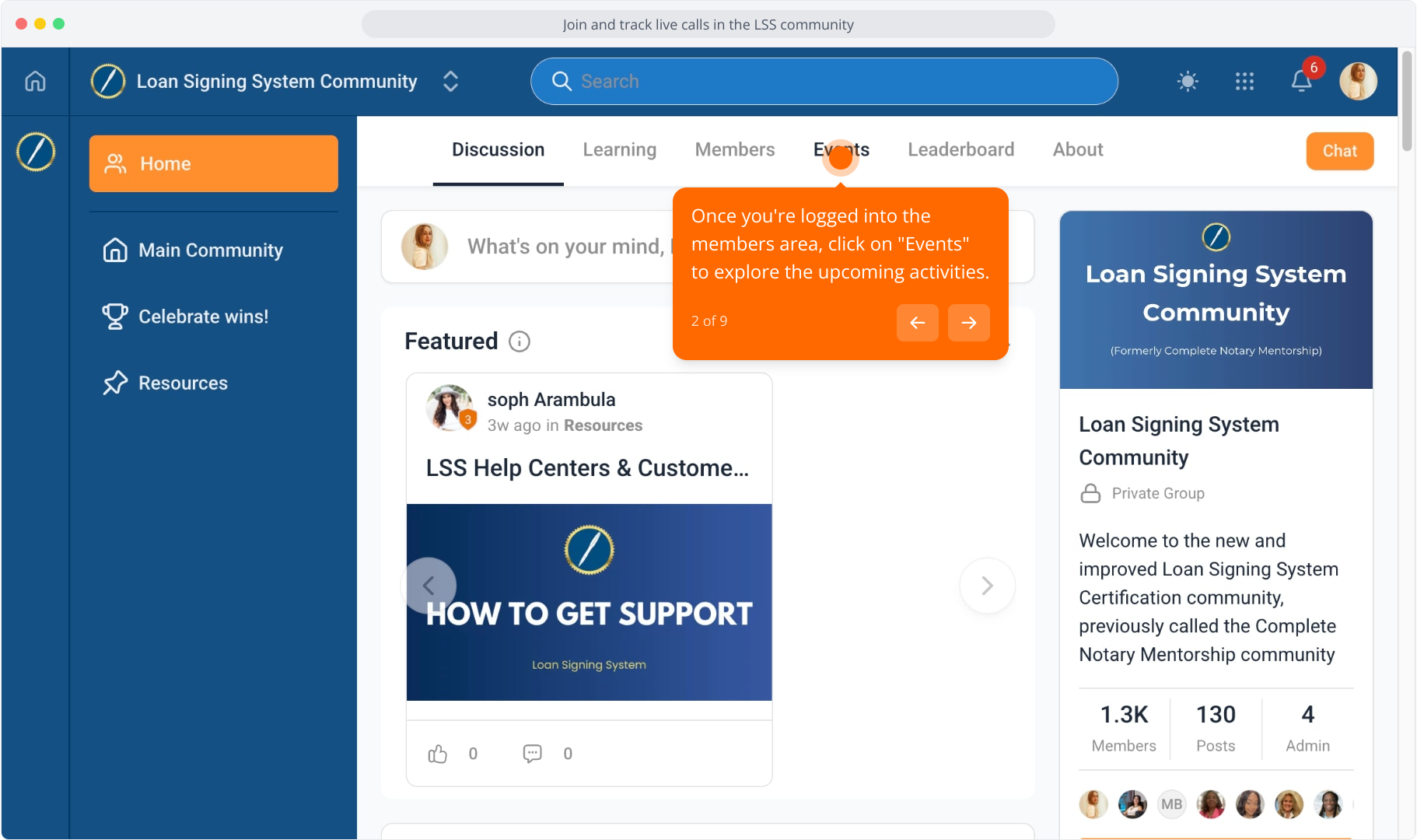Click the people icon on Home button
Viewport: 1417px width, 840px height.
115,163
